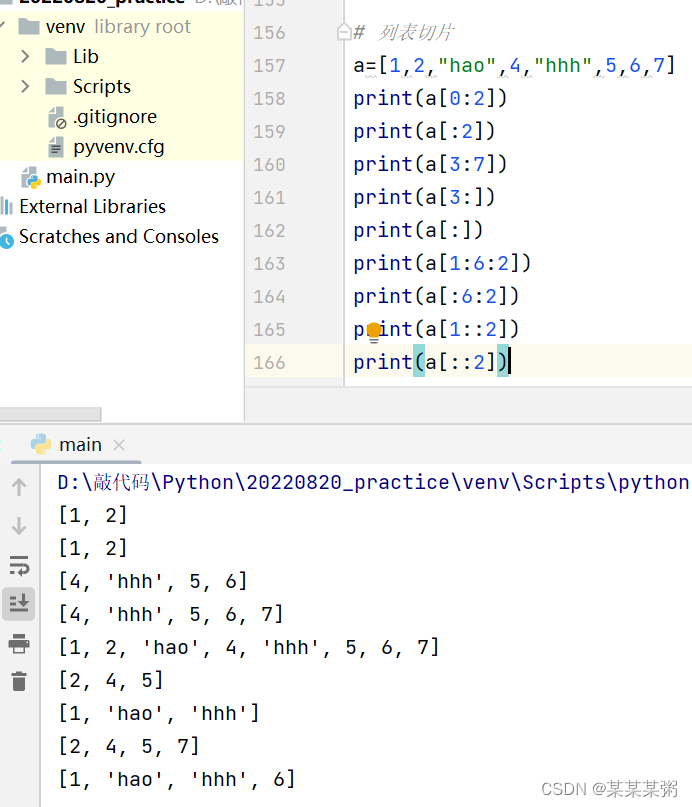The height and width of the screenshot is (807, 692).
Task: Click the Scripts folder icon
Action: [56, 86]
